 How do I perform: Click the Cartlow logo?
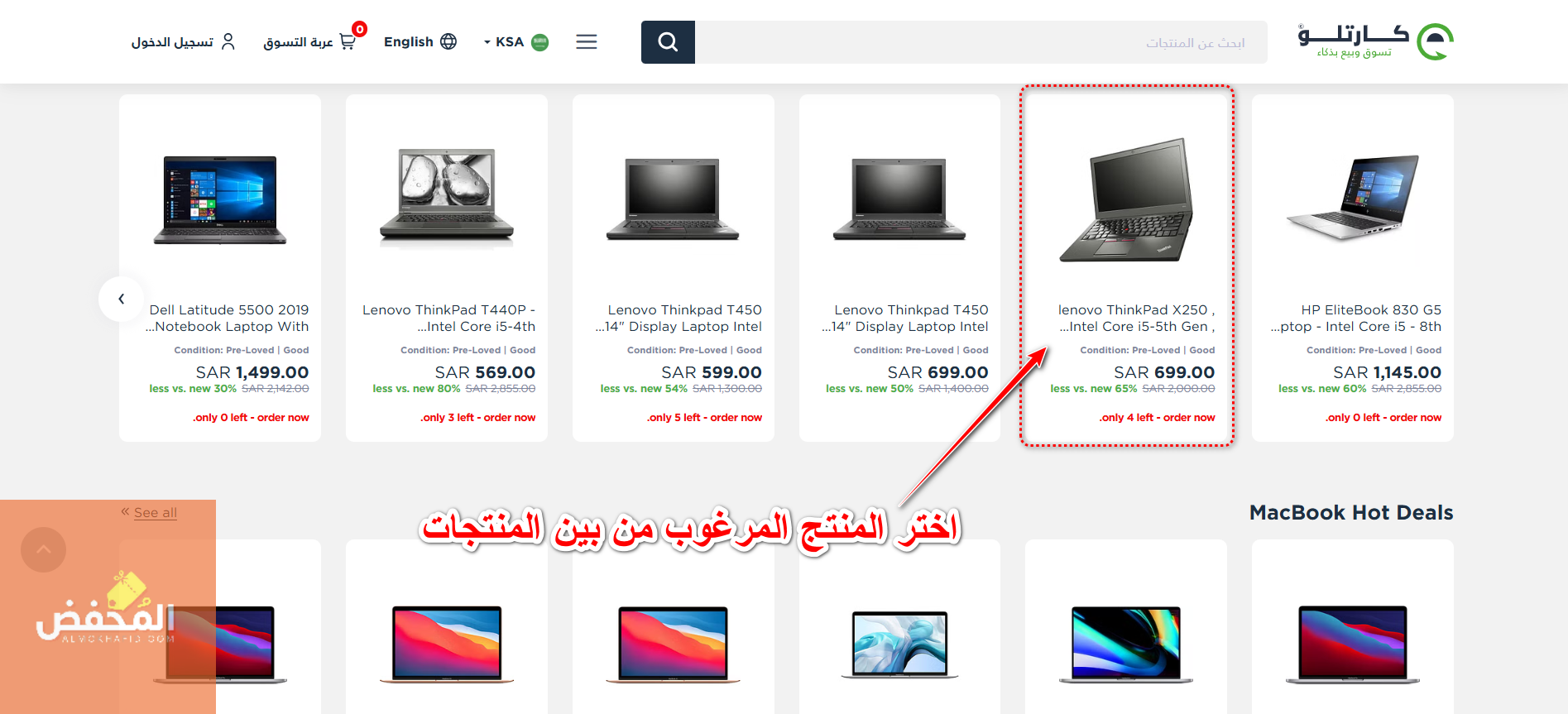1375,41
